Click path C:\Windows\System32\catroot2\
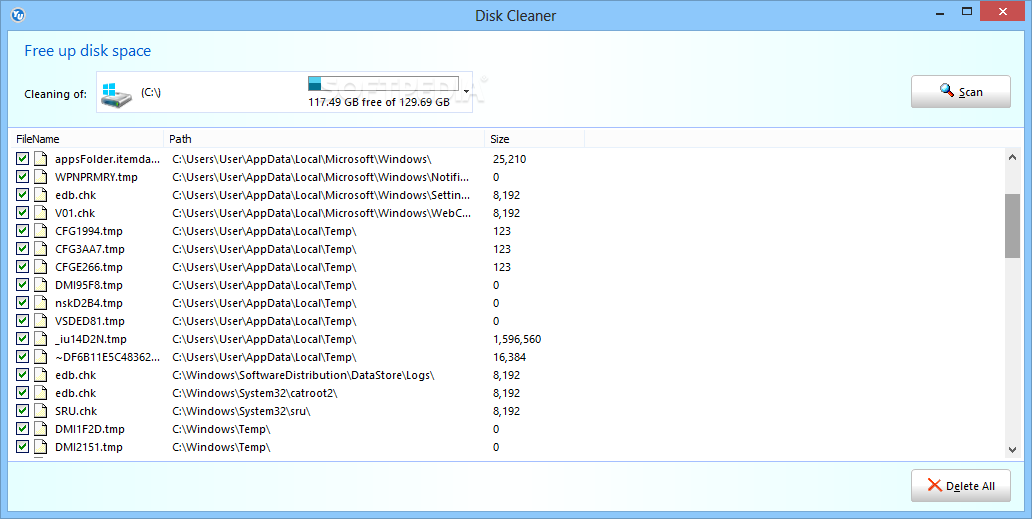The width and height of the screenshot is (1032, 519). pyautogui.click(x=255, y=393)
